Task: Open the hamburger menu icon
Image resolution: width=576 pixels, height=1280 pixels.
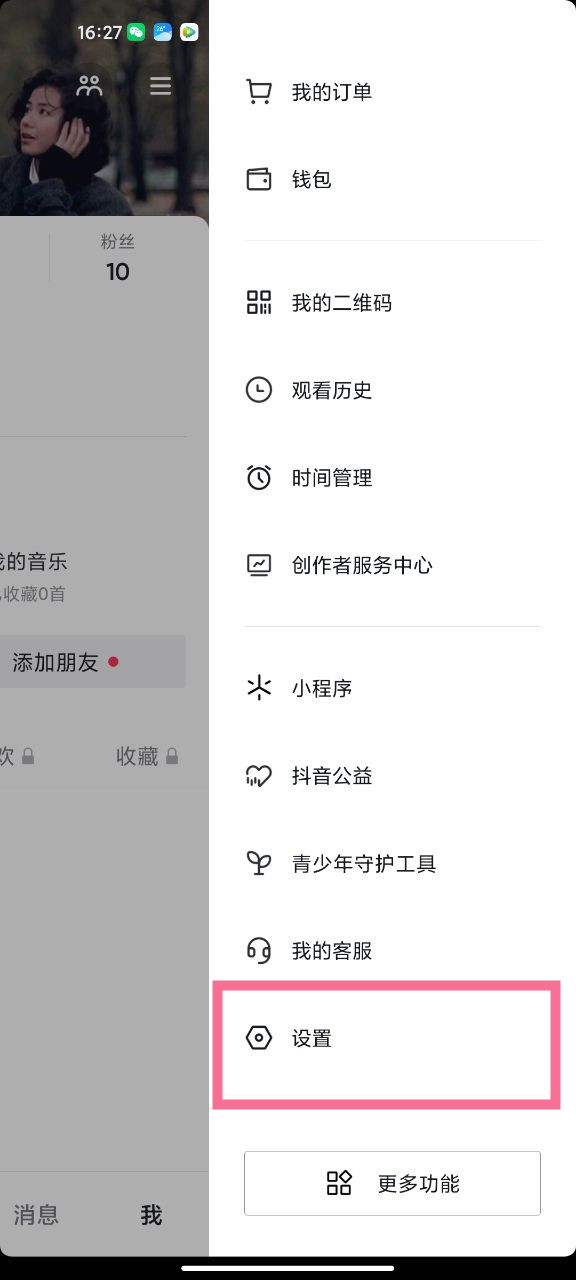Action: tap(160, 86)
